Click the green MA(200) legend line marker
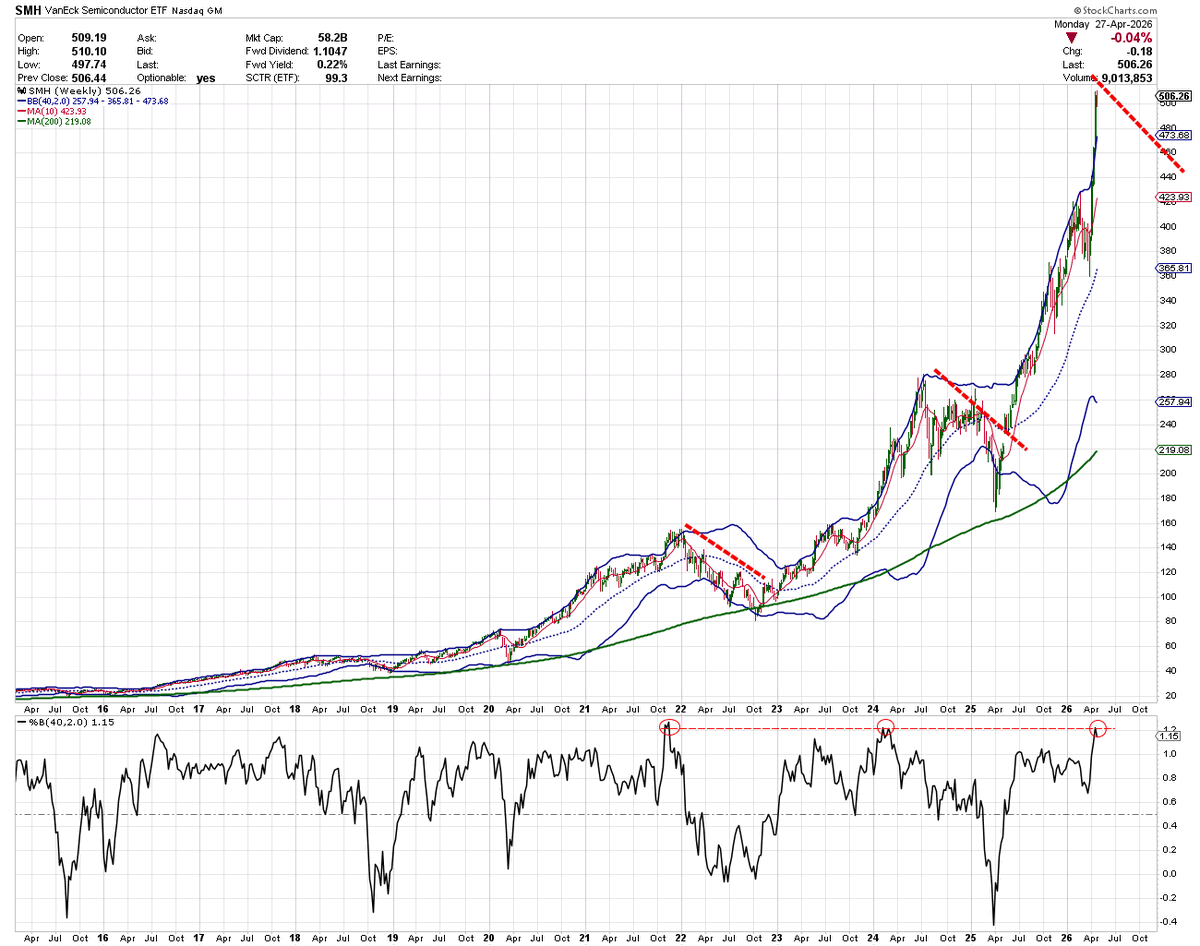This screenshot has height=946, width=1200. (22, 121)
